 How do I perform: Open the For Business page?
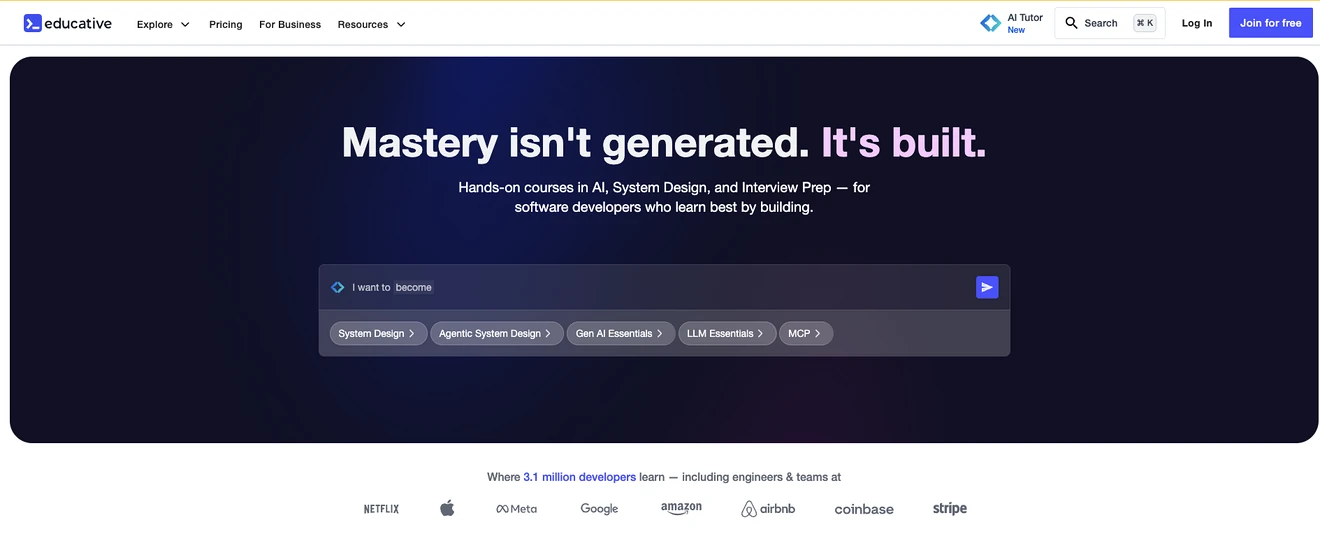point(290,24)
